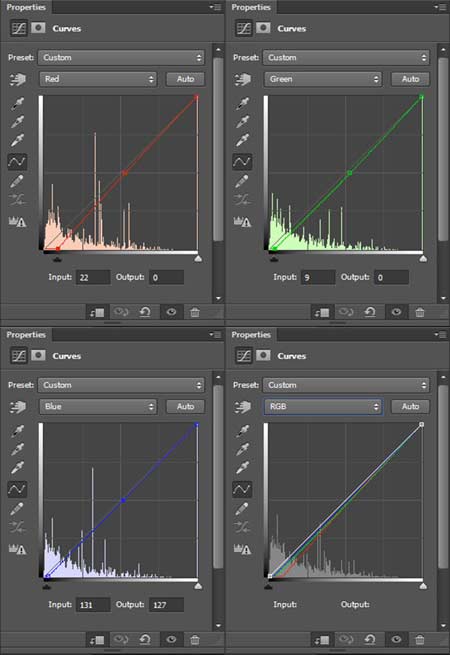450x655 pixels.
Task: Click Auto button in Green channel panel
Action: 410,79
